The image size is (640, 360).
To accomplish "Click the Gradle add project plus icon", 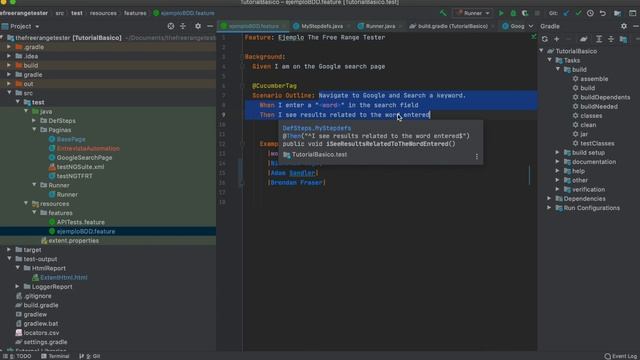I will [x=556, y=39].
